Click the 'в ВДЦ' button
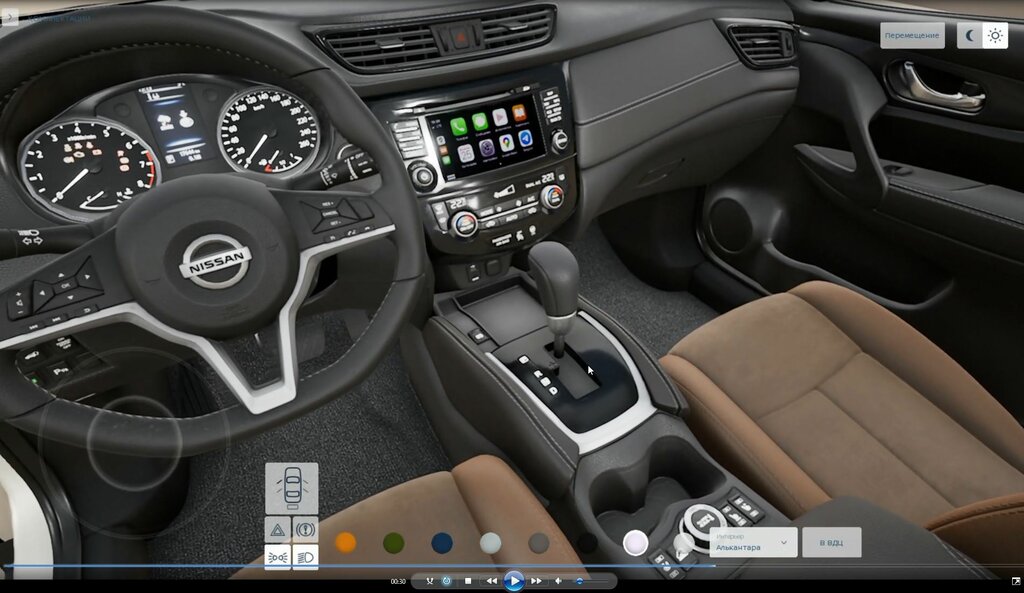 click(x=831, y=542)
